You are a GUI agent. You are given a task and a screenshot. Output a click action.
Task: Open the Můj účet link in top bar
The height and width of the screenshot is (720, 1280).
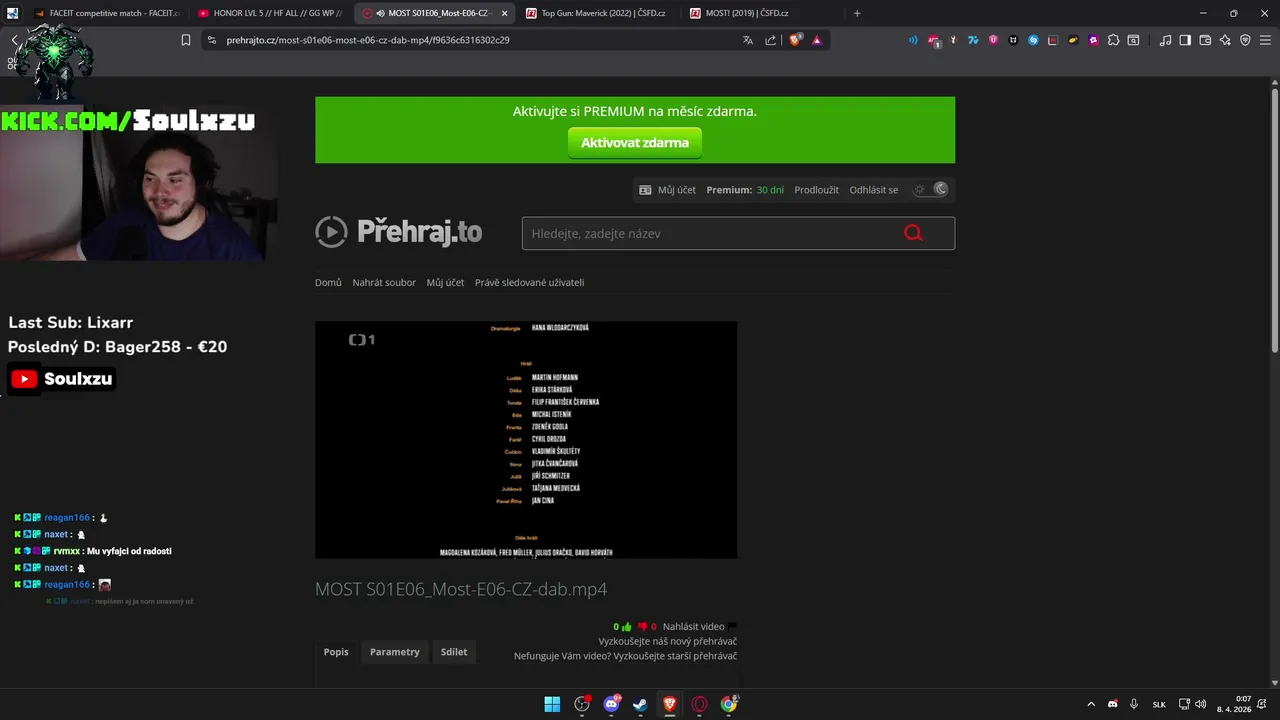pos(679,190)
